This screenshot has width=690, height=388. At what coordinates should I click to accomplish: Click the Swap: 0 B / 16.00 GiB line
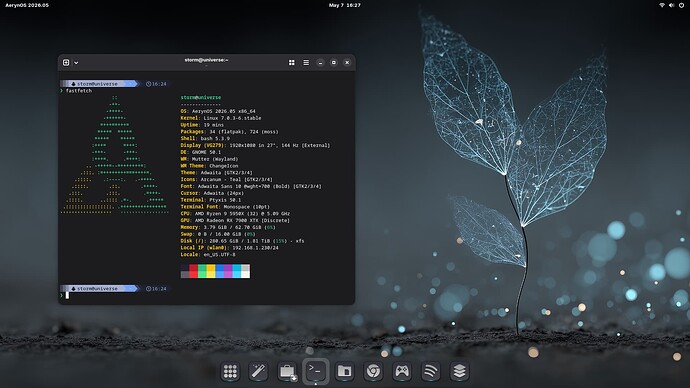218,234
